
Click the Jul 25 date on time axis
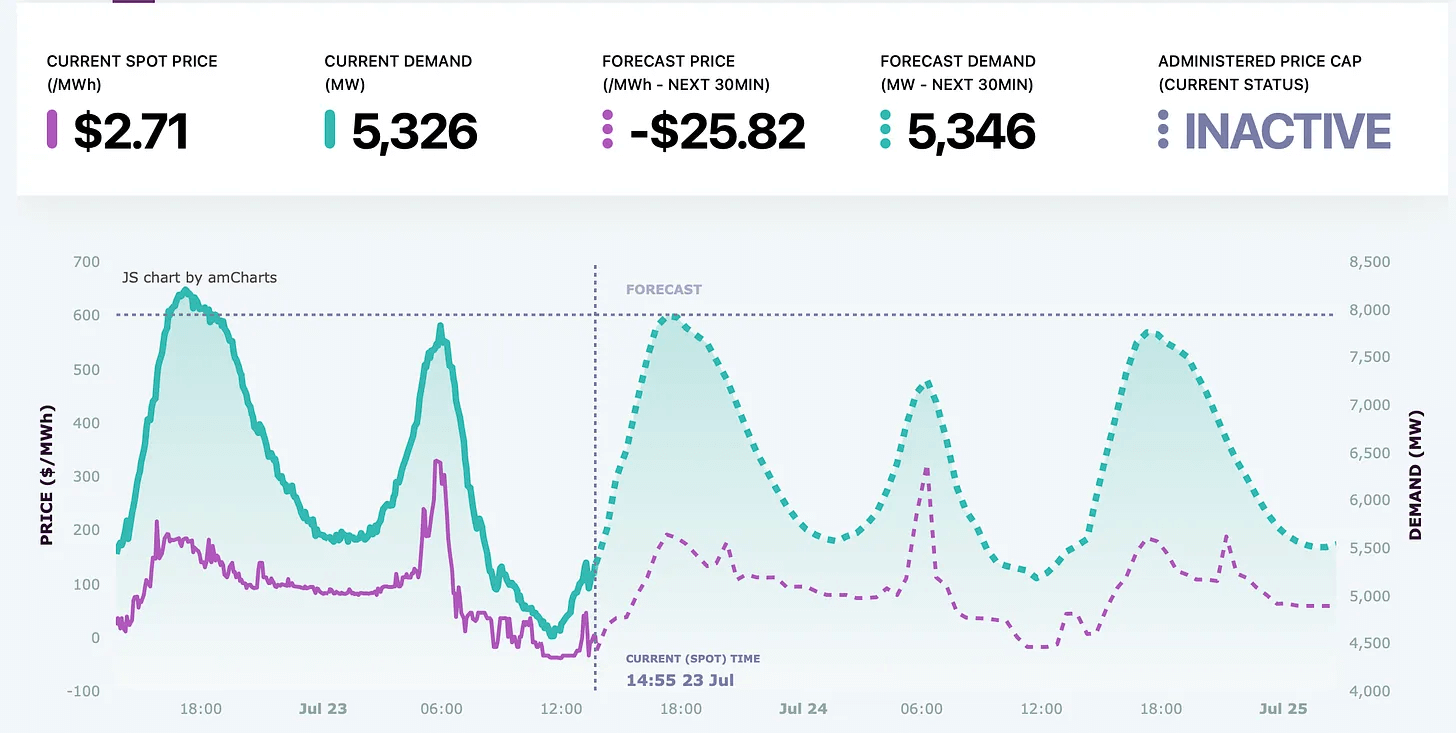coord(1283,709)
